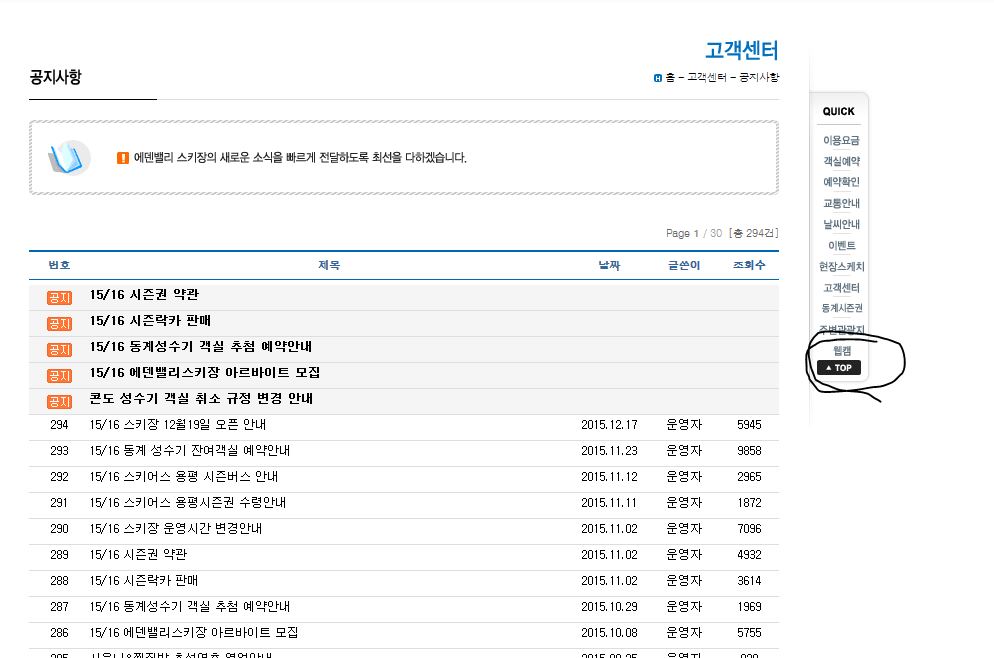
Task: Click the blue book icon in the notice banner
Action: point(68,158)
